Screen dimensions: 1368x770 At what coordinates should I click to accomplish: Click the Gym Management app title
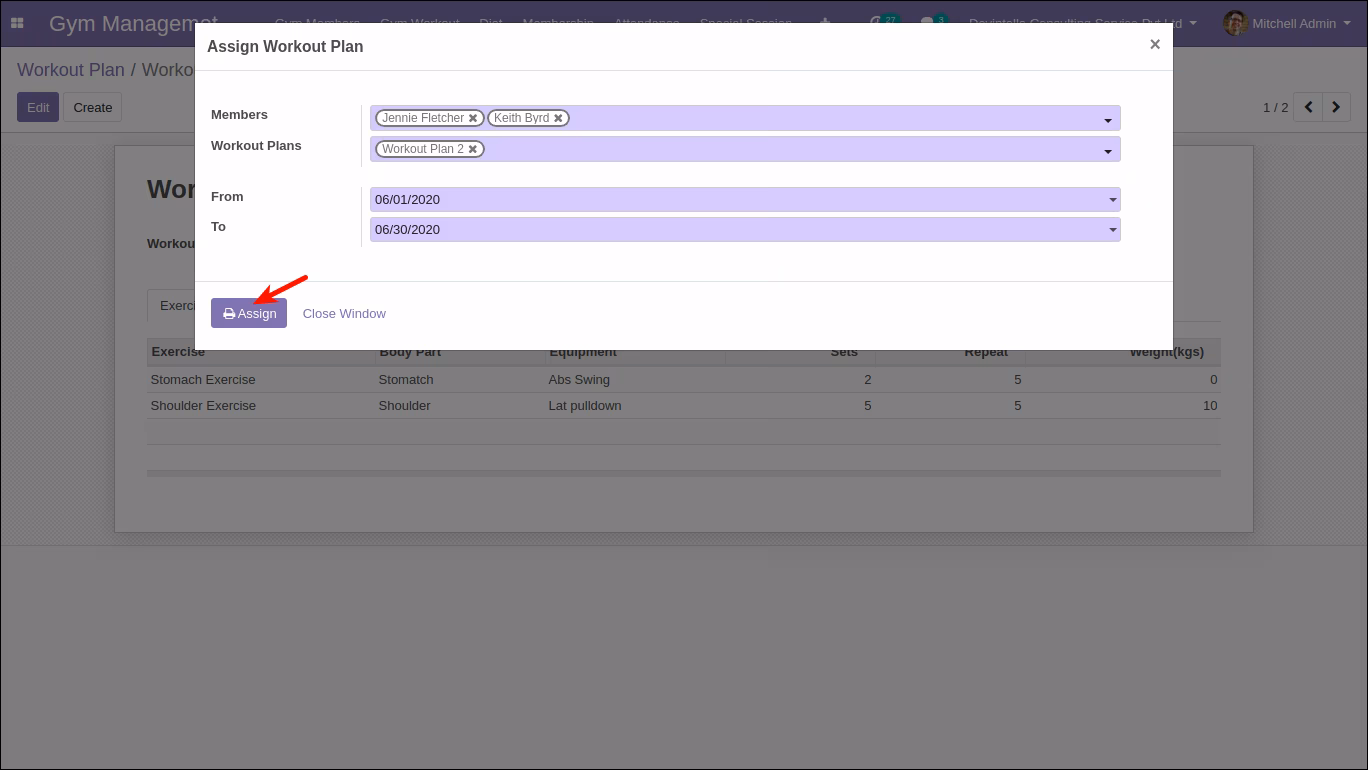tap(133, 23)
